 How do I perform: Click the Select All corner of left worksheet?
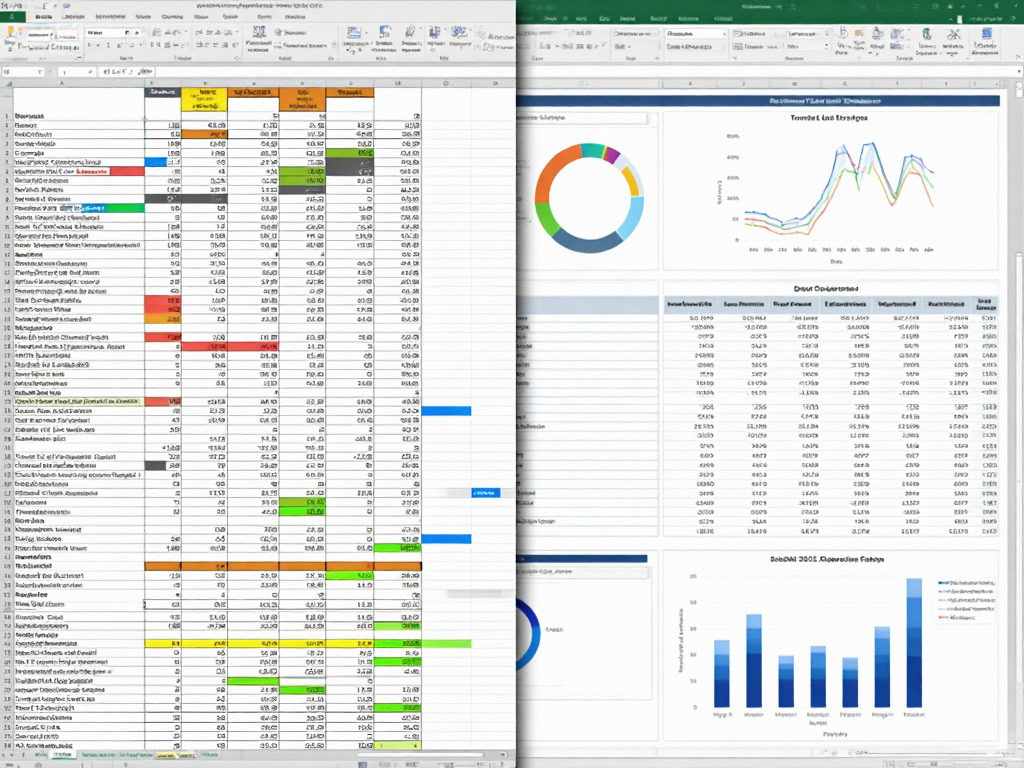click(x=7, y=84)
